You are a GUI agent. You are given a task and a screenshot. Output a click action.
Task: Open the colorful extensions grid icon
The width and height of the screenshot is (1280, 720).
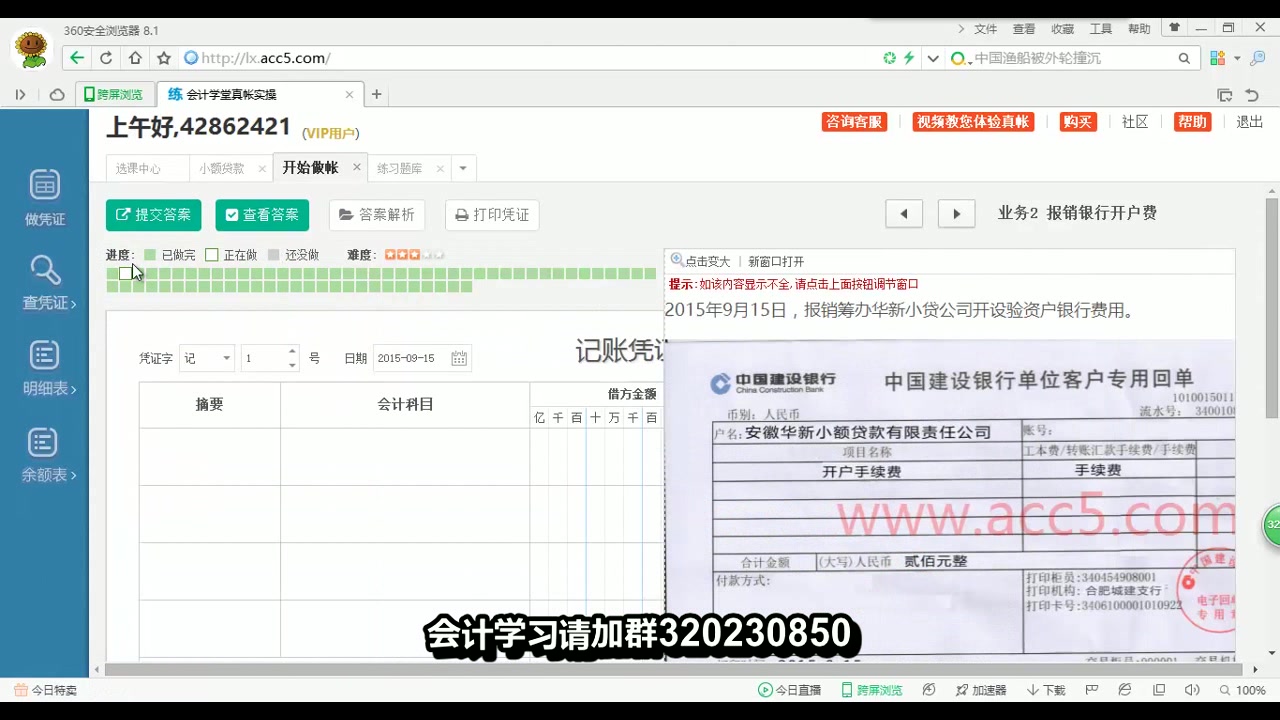tap(1217, 58)
